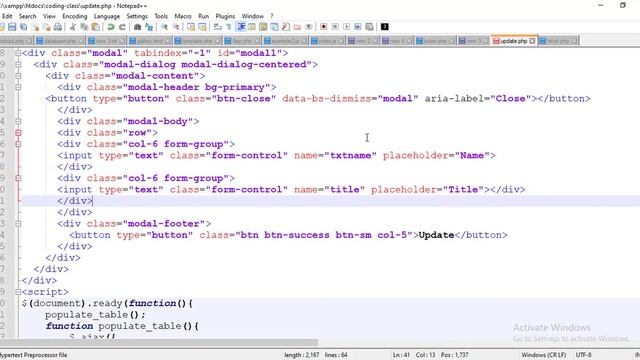
Task: Open the Search menu
Action: (27, 16)
